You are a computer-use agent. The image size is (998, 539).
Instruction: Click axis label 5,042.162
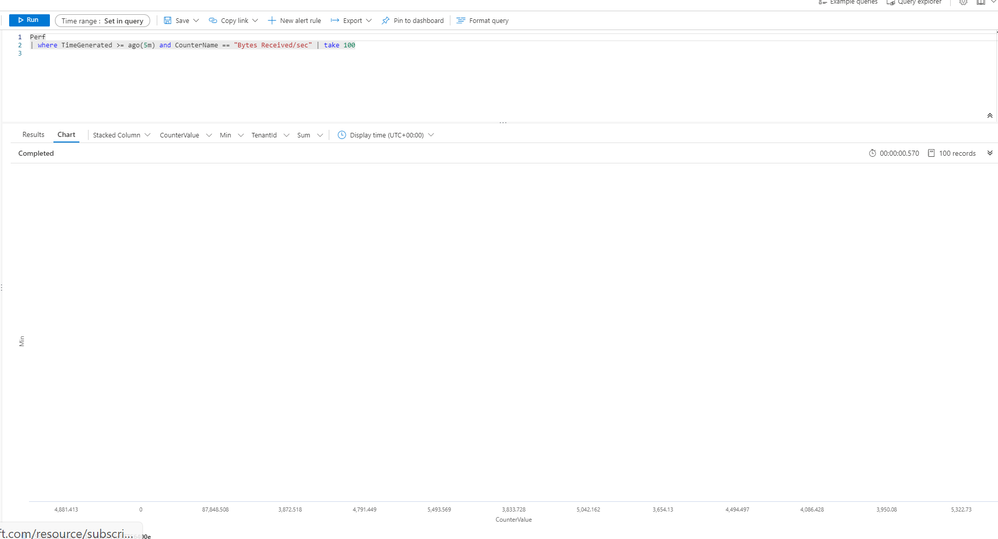pos(588,510)
